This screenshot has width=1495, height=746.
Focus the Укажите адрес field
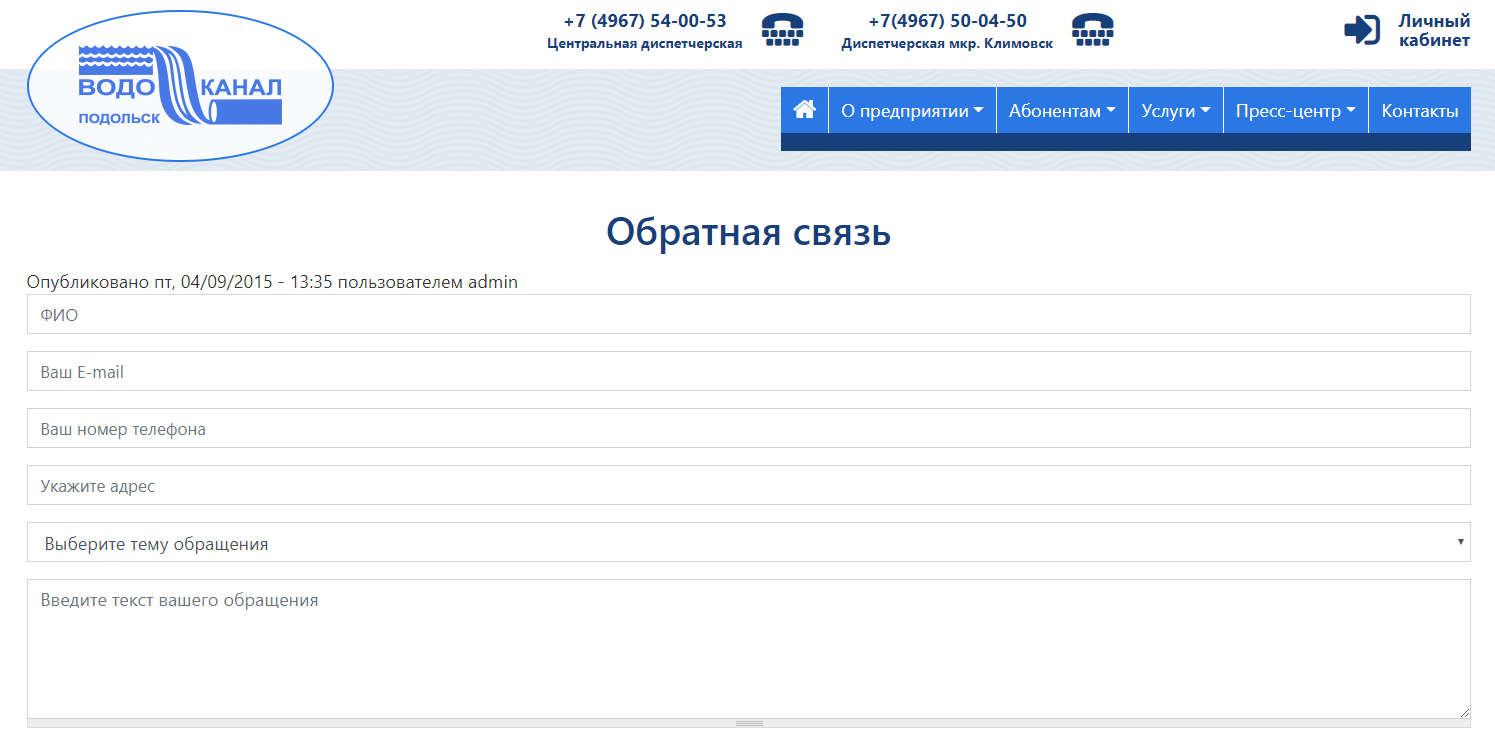(749, 485)
